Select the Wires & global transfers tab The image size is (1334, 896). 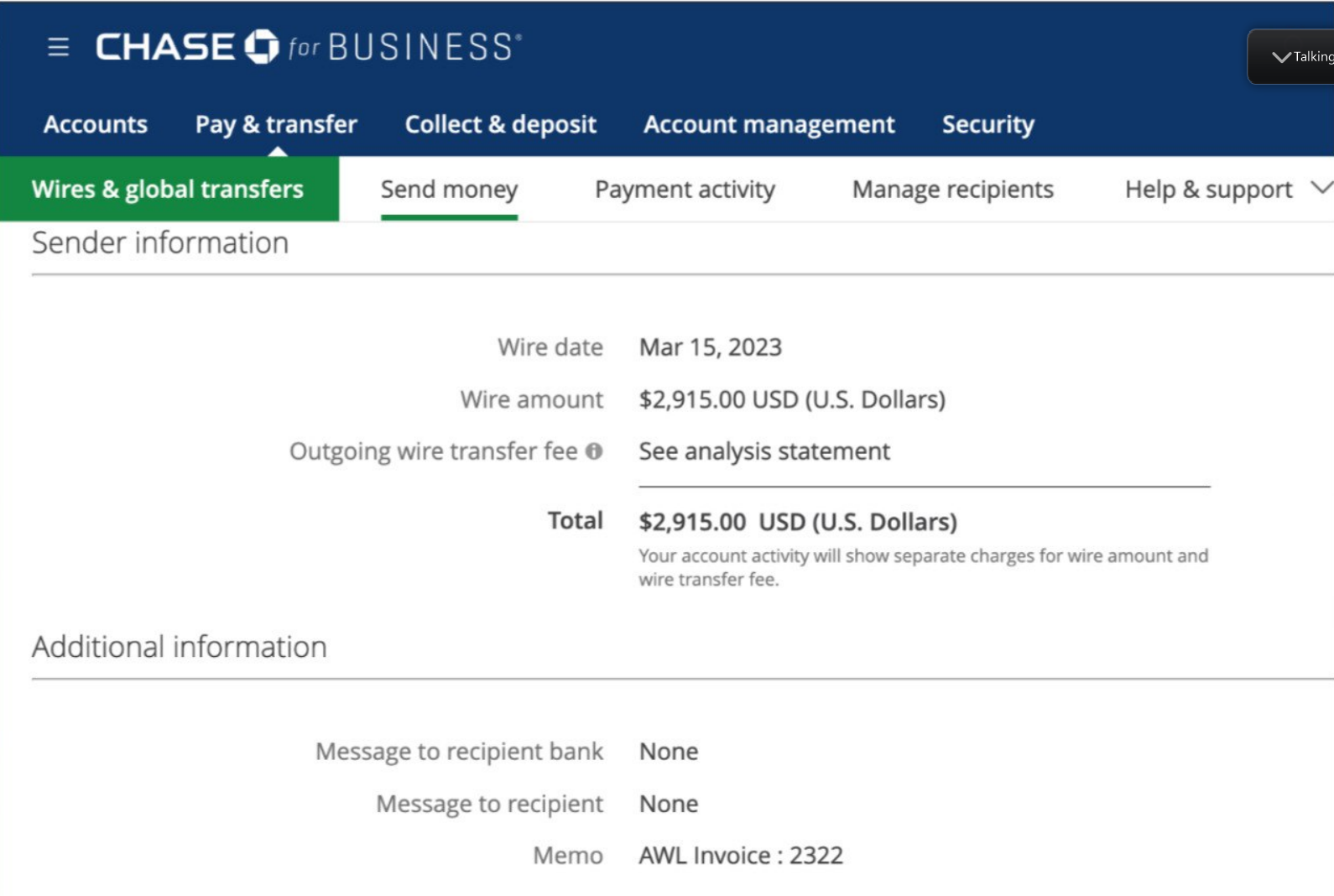click(169, 189)
